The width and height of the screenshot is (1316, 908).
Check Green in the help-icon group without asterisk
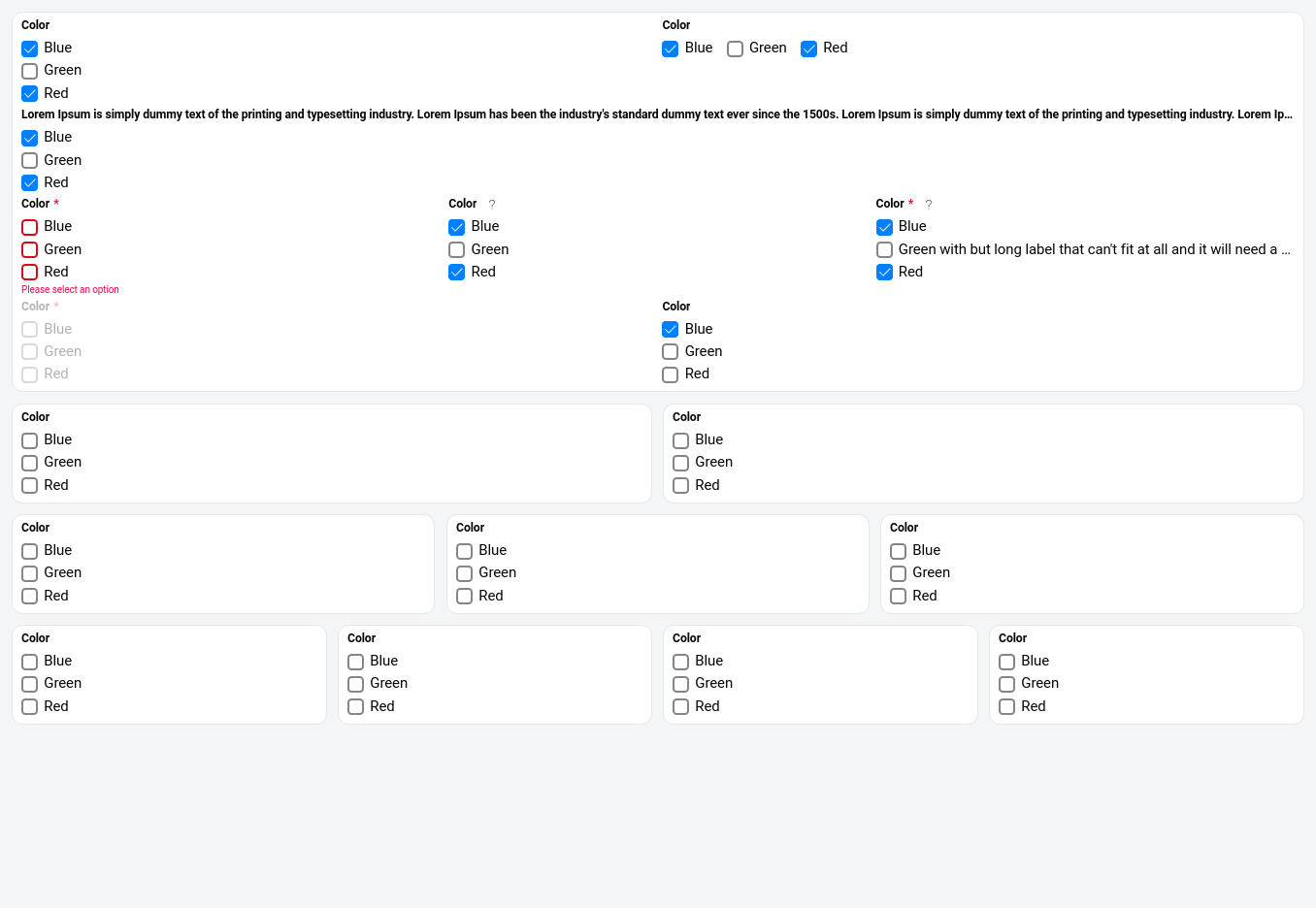click(x=457, y=250)
